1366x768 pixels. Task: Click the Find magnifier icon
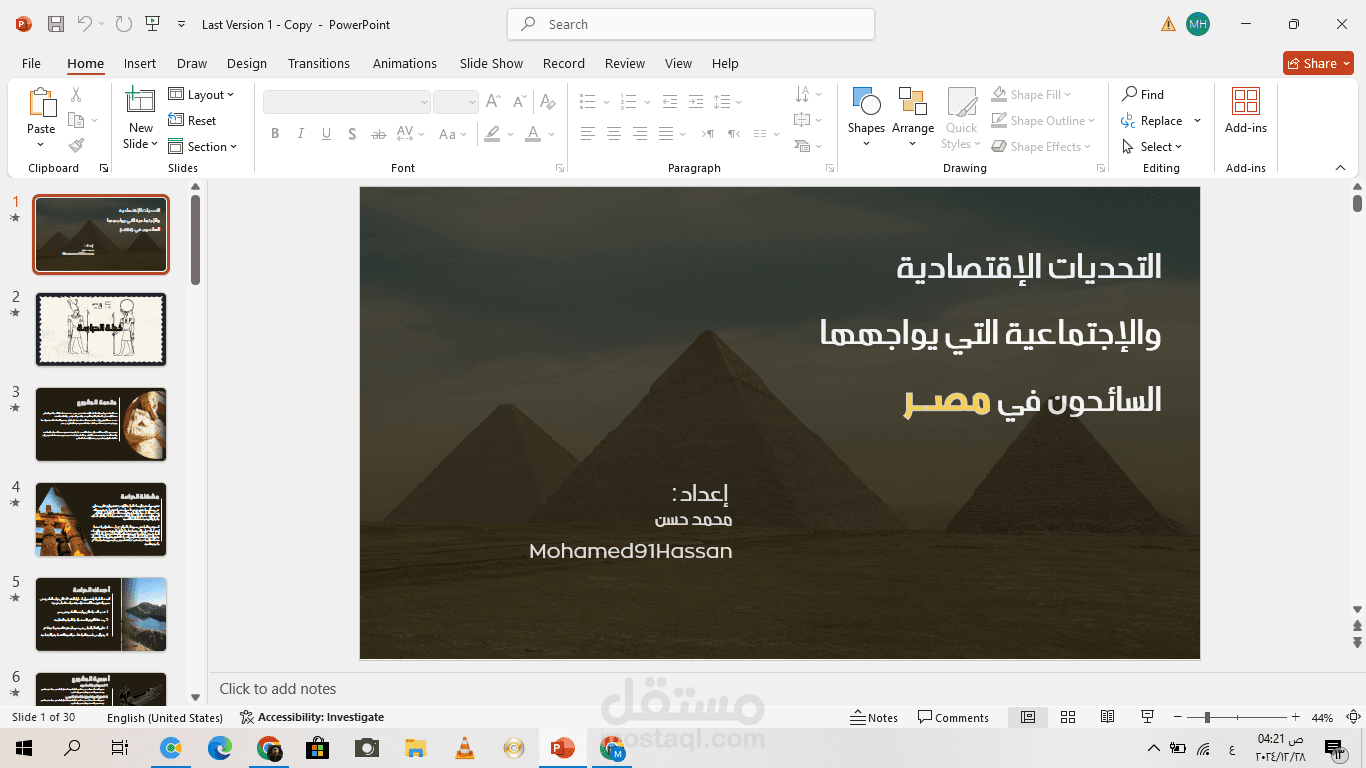coord(1130,94)
